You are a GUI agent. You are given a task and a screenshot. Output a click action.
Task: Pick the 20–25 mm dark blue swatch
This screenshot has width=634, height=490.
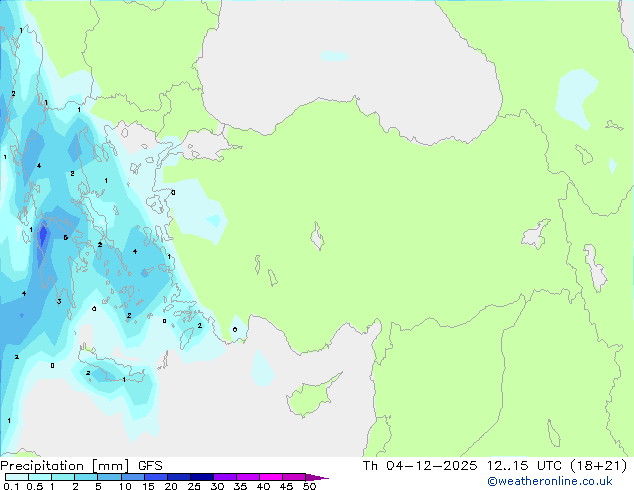click(178, 477)
